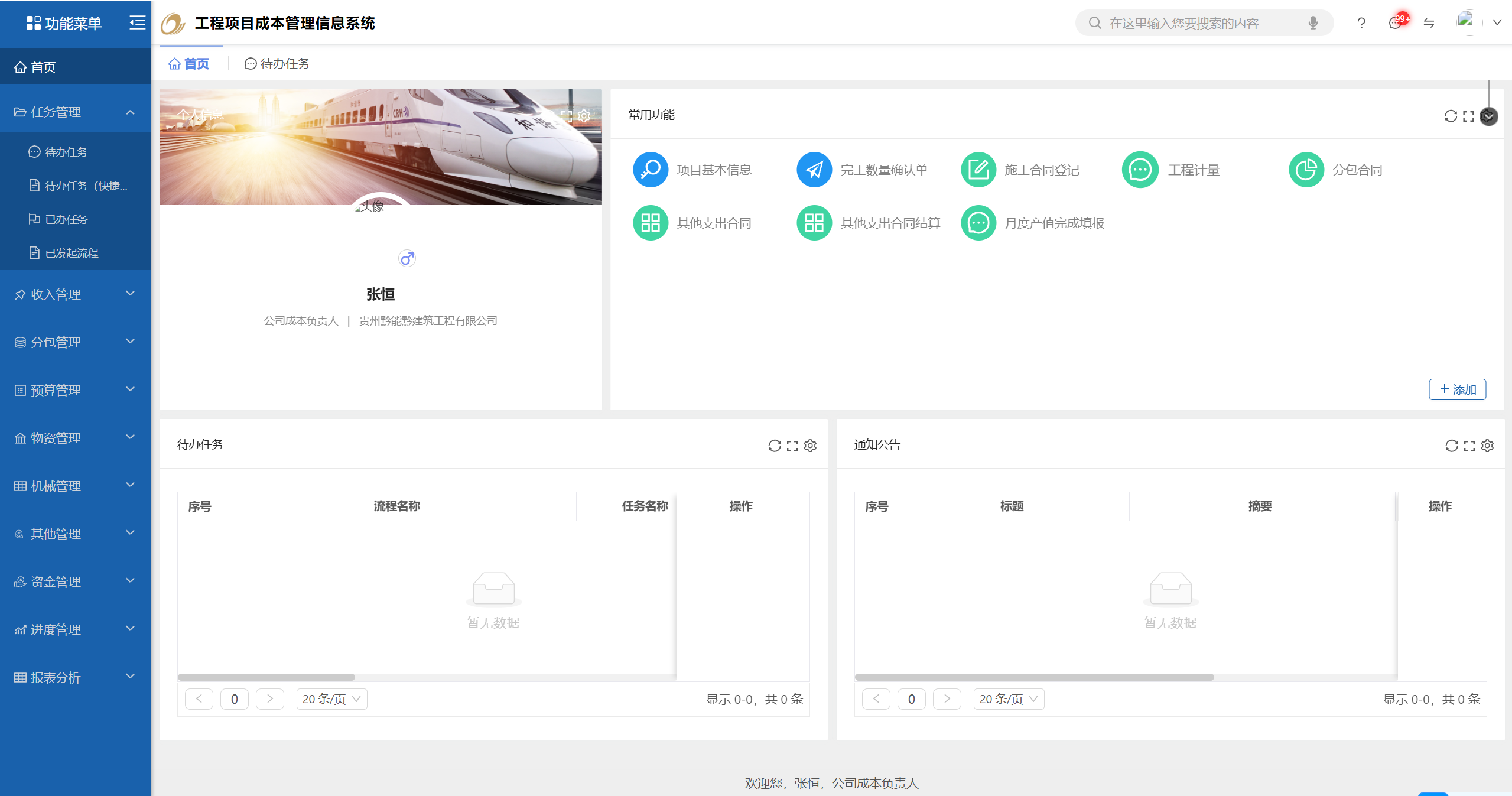Open 完工数量确认单 paper plane icon
The height and width of the screenshot is (796, 1512).
click(x=814, y=170)
